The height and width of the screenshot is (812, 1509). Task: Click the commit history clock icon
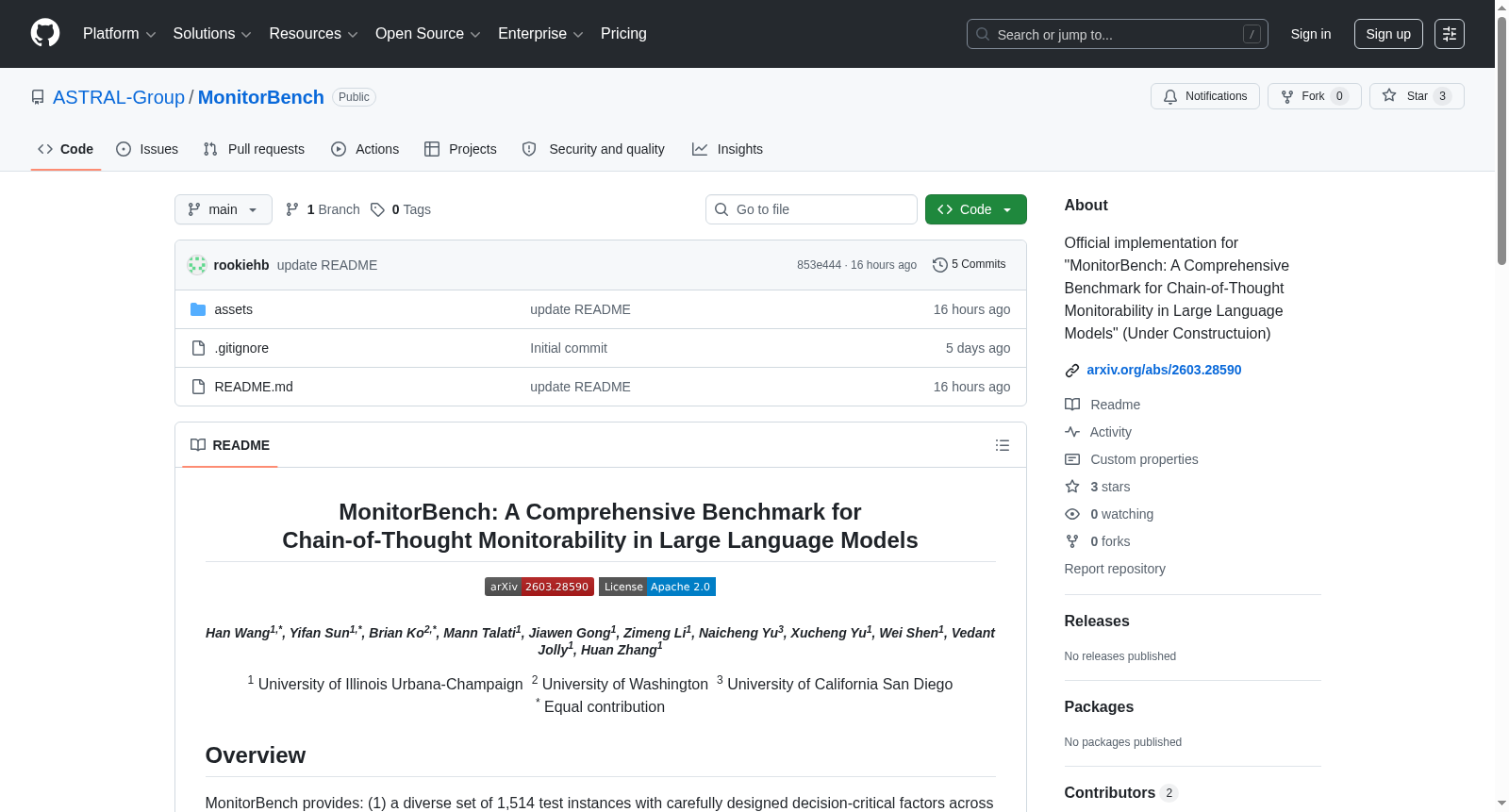tap(939, 265)
